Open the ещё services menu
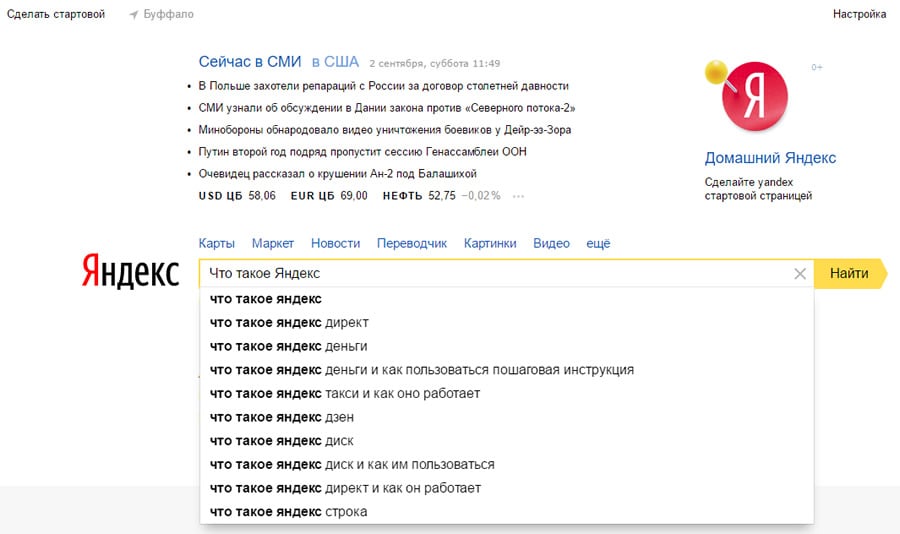The width and height of the screenshot is (900, 534). tap(598, 243)
